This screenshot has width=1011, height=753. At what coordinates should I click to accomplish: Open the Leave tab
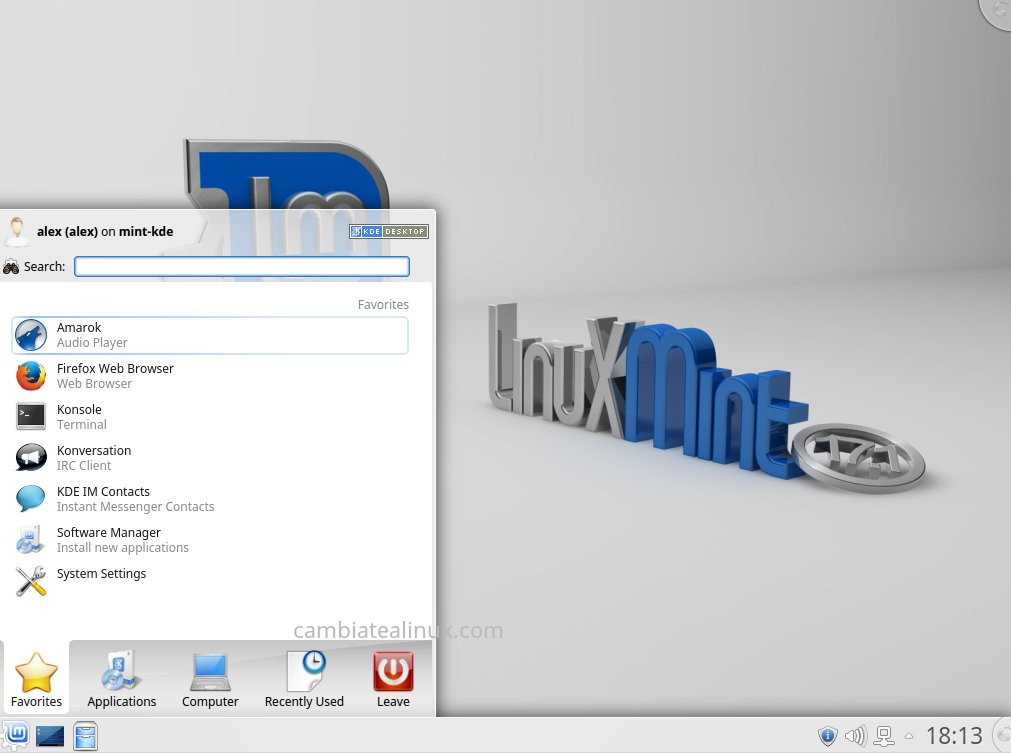393,678
